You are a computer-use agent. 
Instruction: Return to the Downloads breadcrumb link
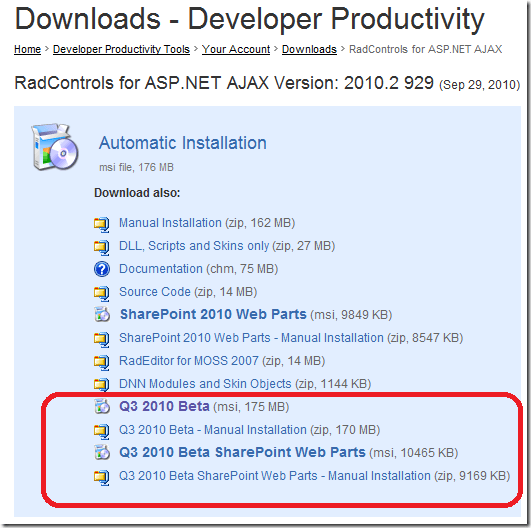point(309,49)
